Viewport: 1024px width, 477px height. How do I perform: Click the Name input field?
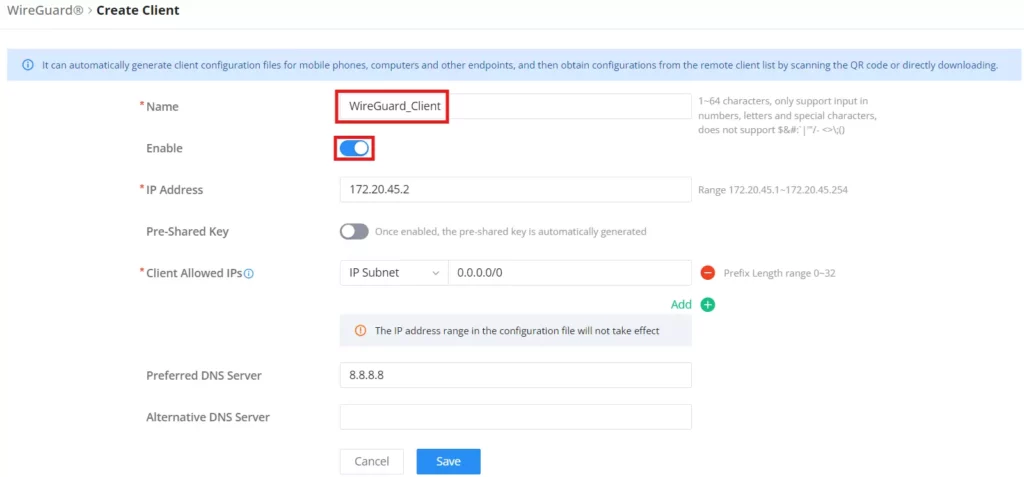(515, 106)
